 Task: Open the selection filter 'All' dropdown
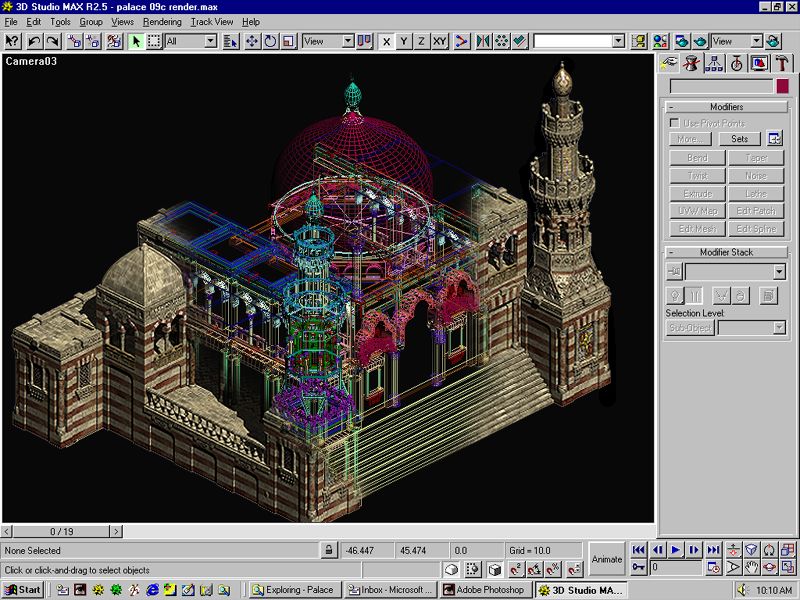210,42
